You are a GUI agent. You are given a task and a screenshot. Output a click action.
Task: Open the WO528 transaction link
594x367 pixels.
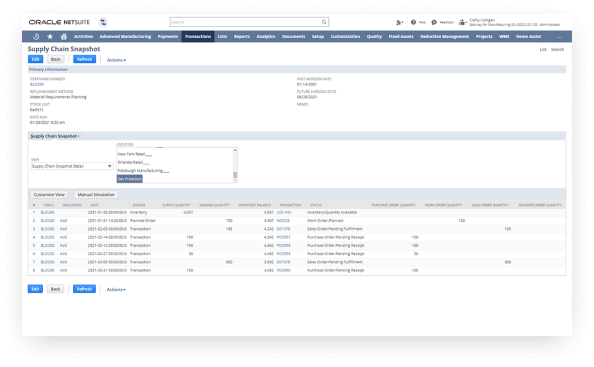[283, 221]
